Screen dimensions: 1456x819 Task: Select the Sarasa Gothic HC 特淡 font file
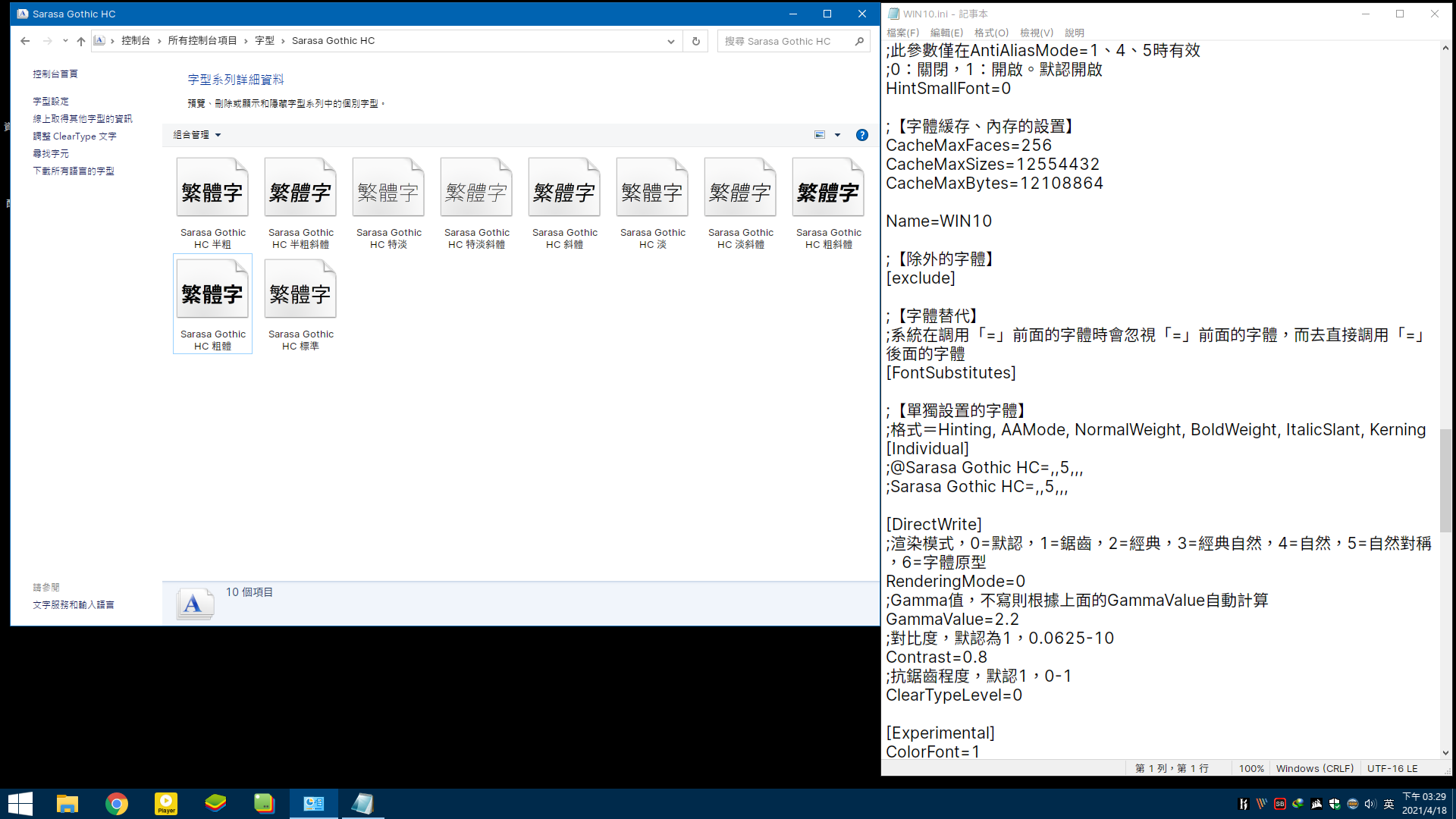point(388,203)
